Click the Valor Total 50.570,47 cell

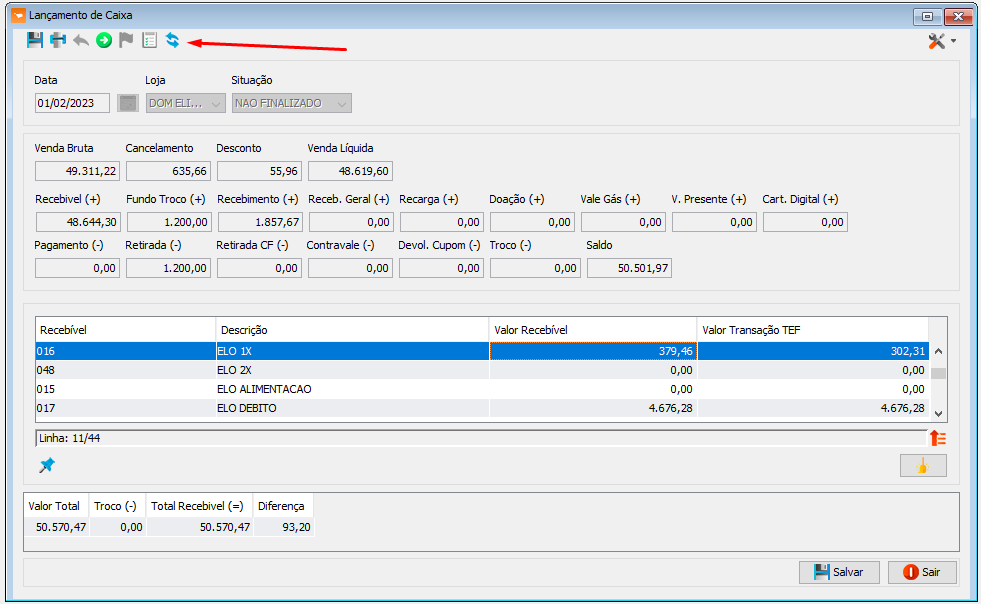[x=58, y=527]
